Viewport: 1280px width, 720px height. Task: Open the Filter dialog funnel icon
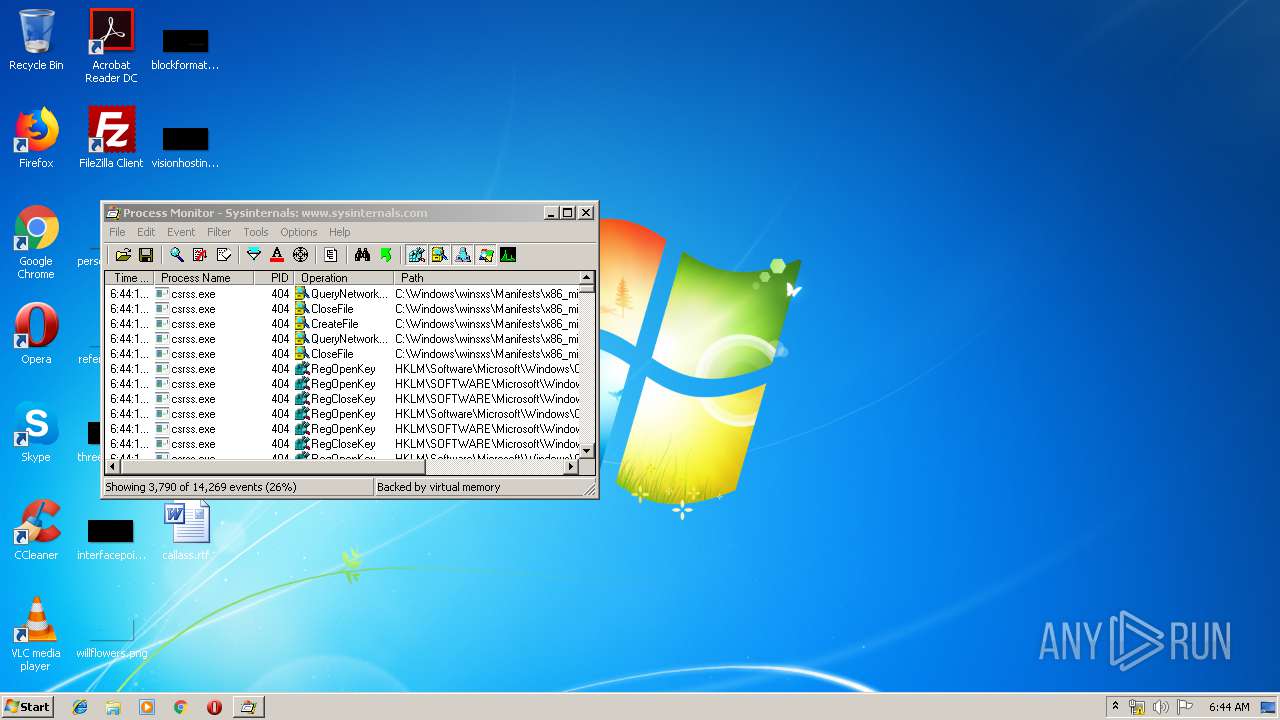254,255
